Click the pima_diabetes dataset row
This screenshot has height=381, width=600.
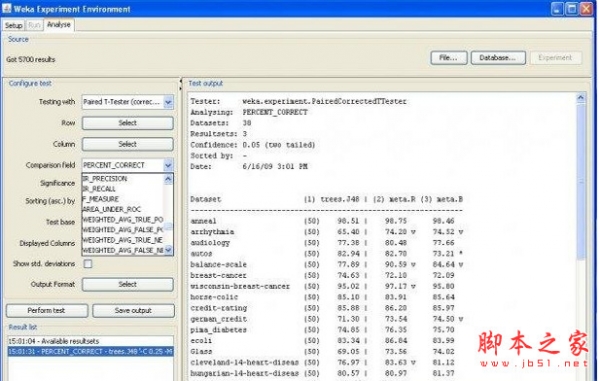[326, 330]
